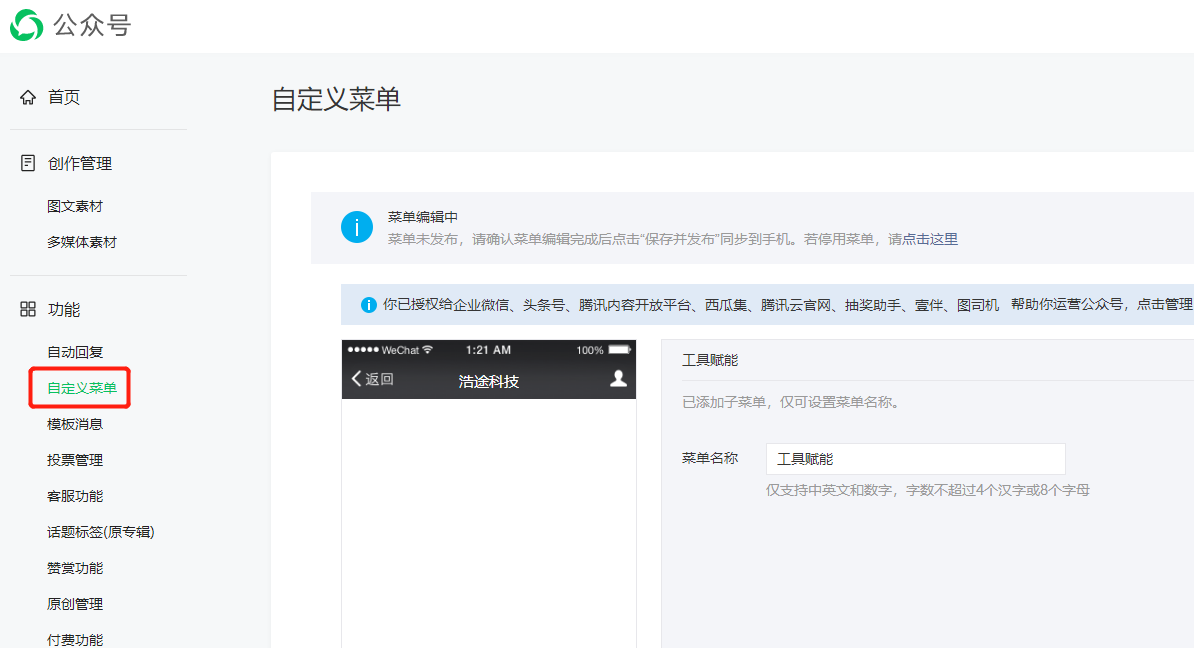Click the green WeChat 公众号 logo
Image resolution: width=1194 pixels, height=648 pixels.
point(27,25)
